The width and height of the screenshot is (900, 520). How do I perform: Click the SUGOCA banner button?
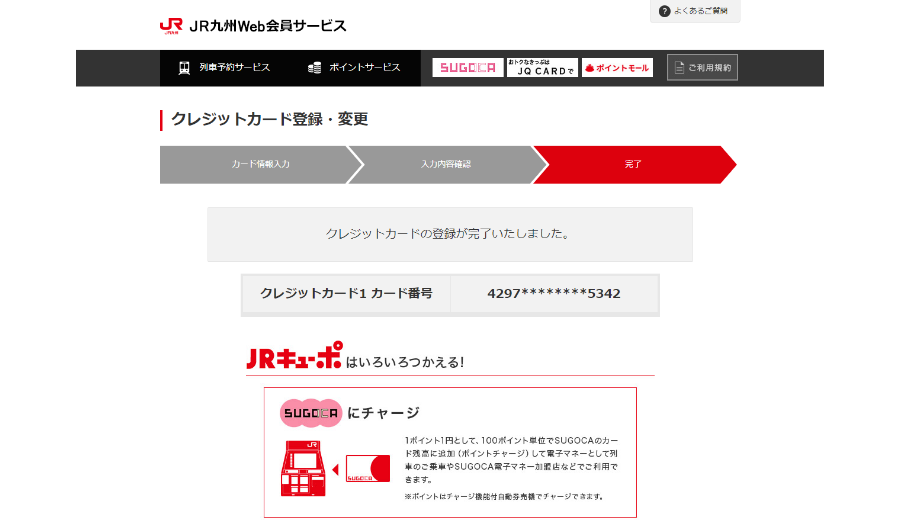click(468, 67)
